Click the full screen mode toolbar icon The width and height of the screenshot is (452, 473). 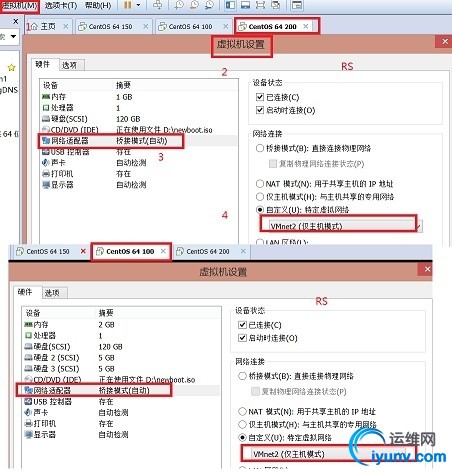click(260, 5)
